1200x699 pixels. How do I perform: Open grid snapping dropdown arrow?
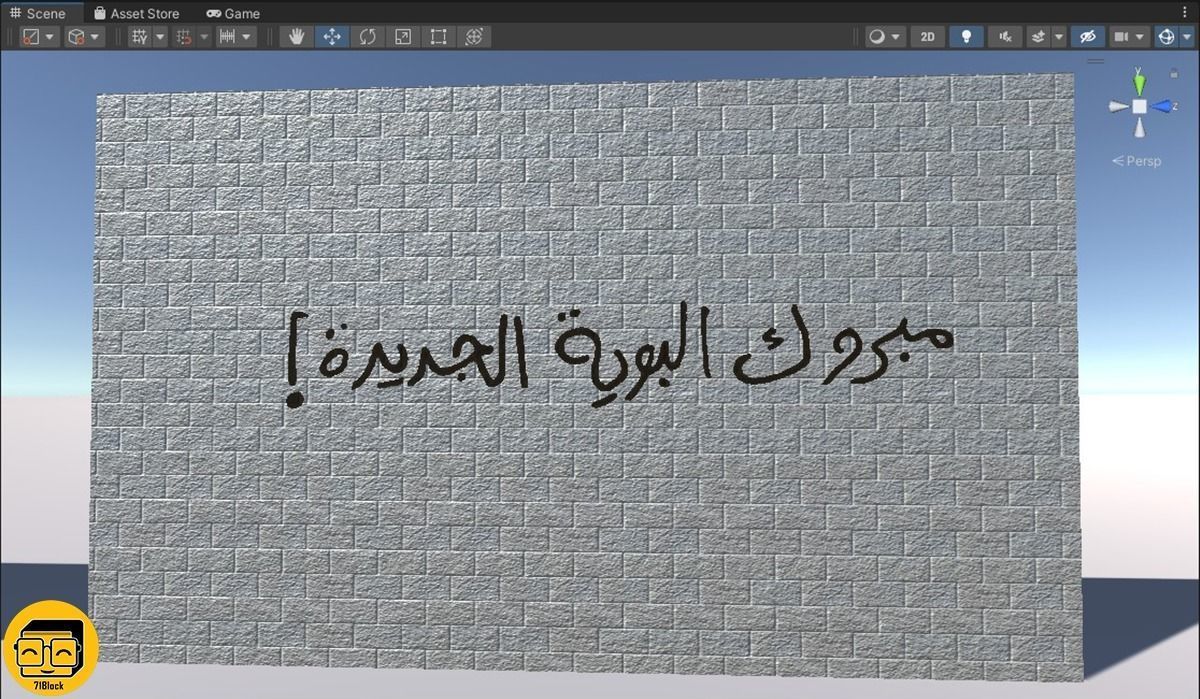coord(204,37)
